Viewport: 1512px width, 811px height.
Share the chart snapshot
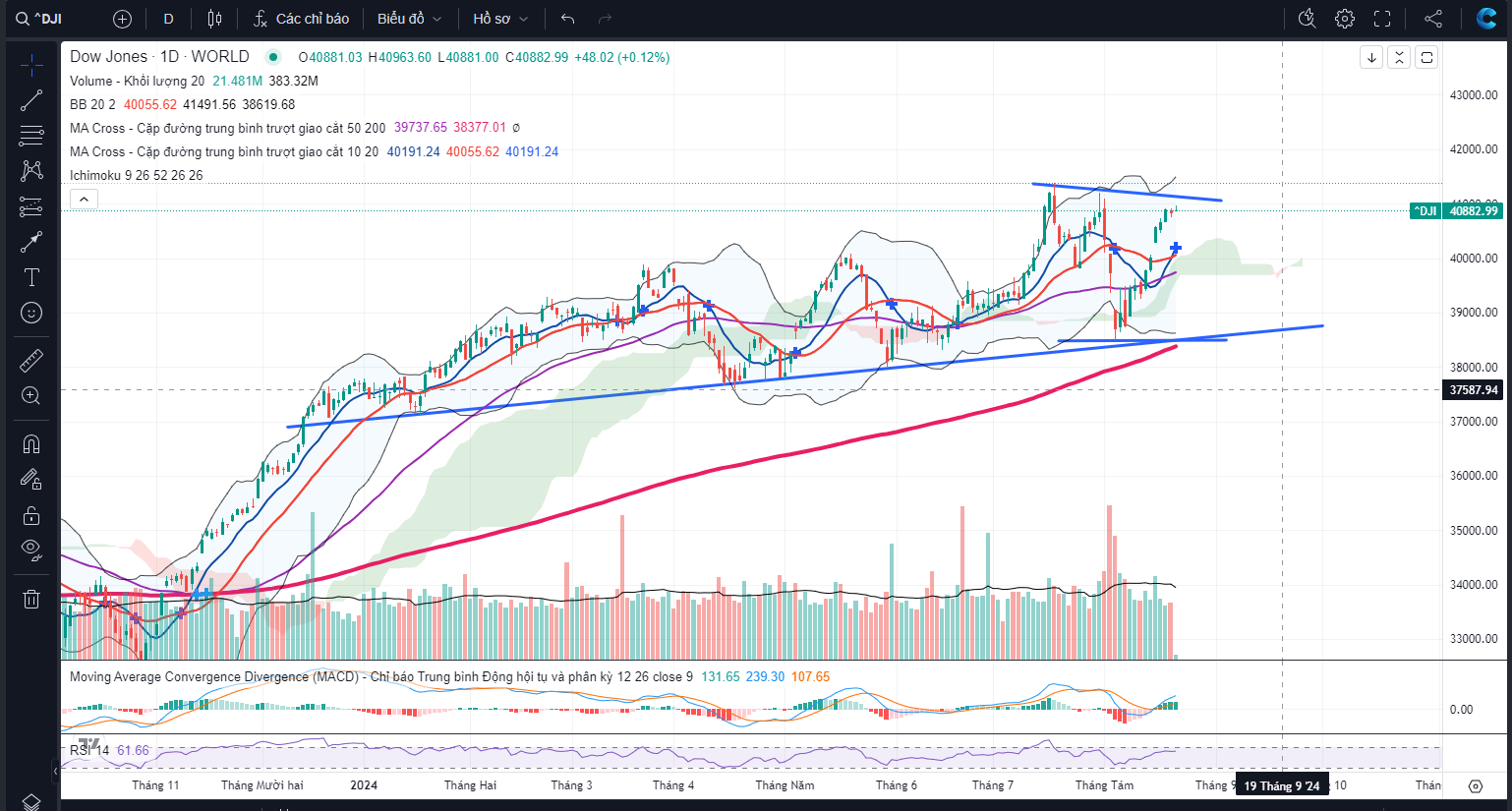(1433, 19)
